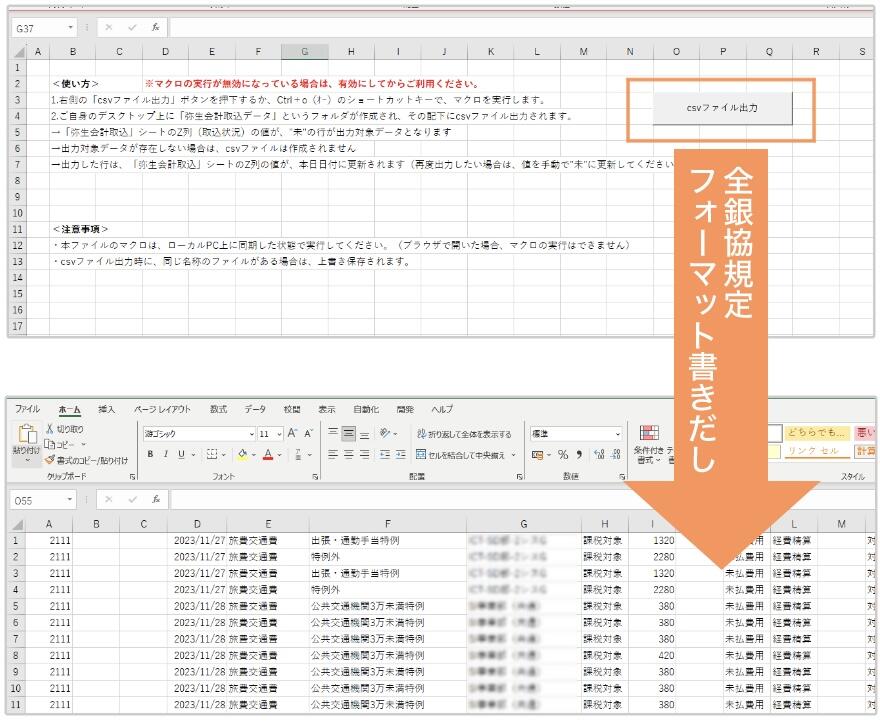Apply the どちらでも… cell style

coord(817,433)
